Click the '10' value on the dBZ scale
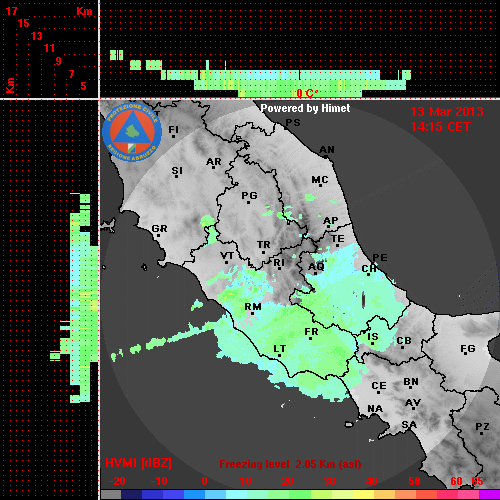This screenshot has height=500, width=500. (x=246, y=481)
